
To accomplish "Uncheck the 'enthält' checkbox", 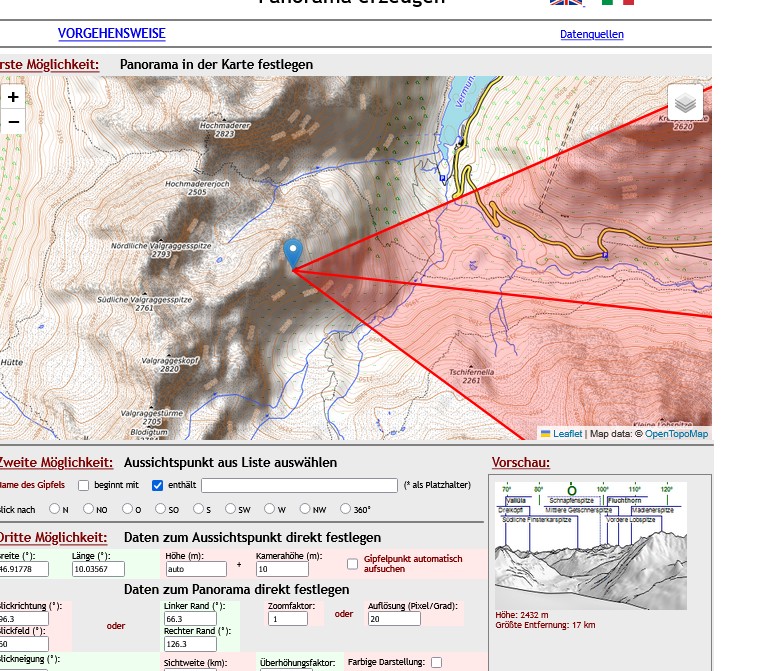I will tap(157, 486).
